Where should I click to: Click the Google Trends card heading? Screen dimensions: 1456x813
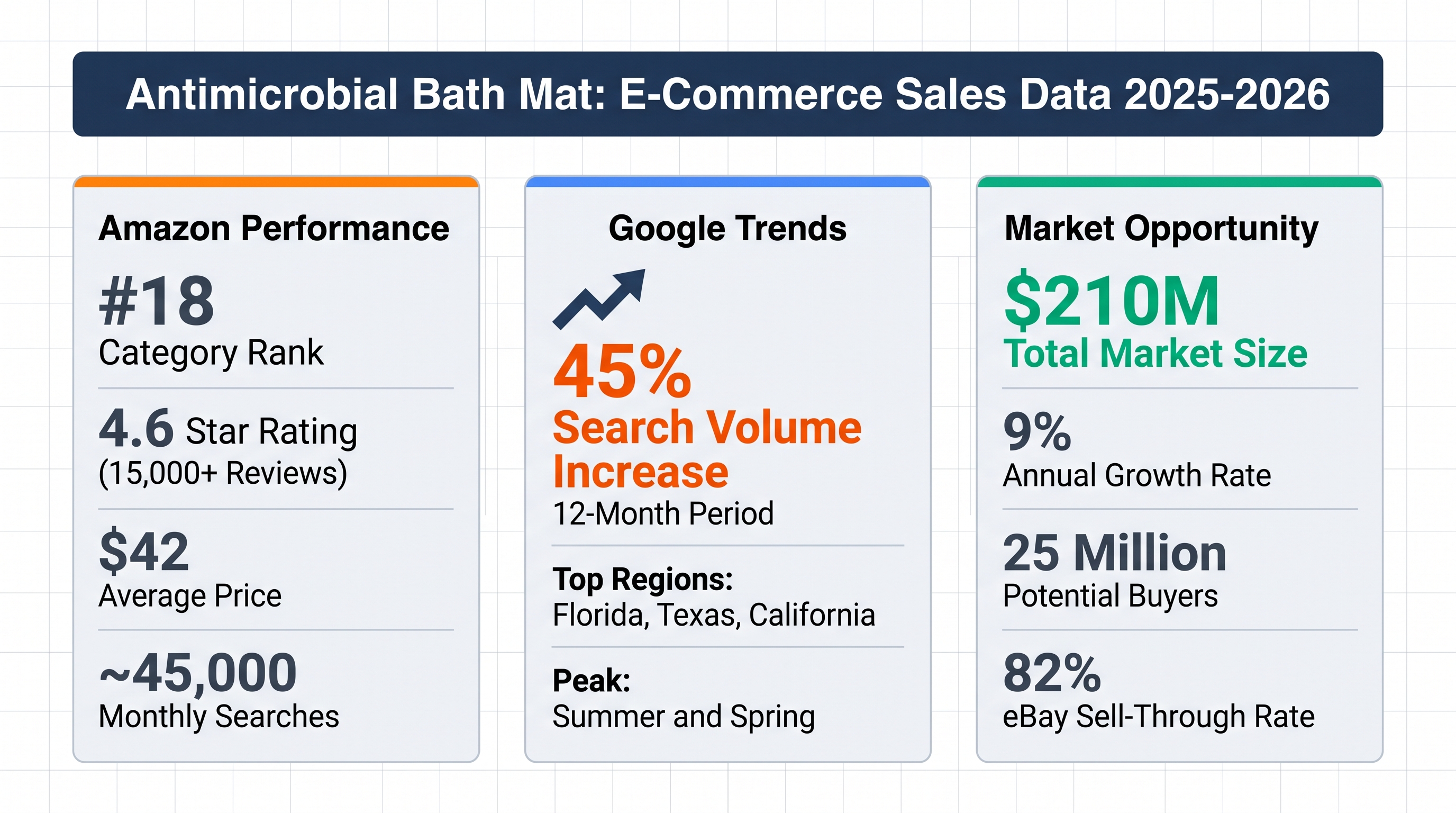point(727,229)
